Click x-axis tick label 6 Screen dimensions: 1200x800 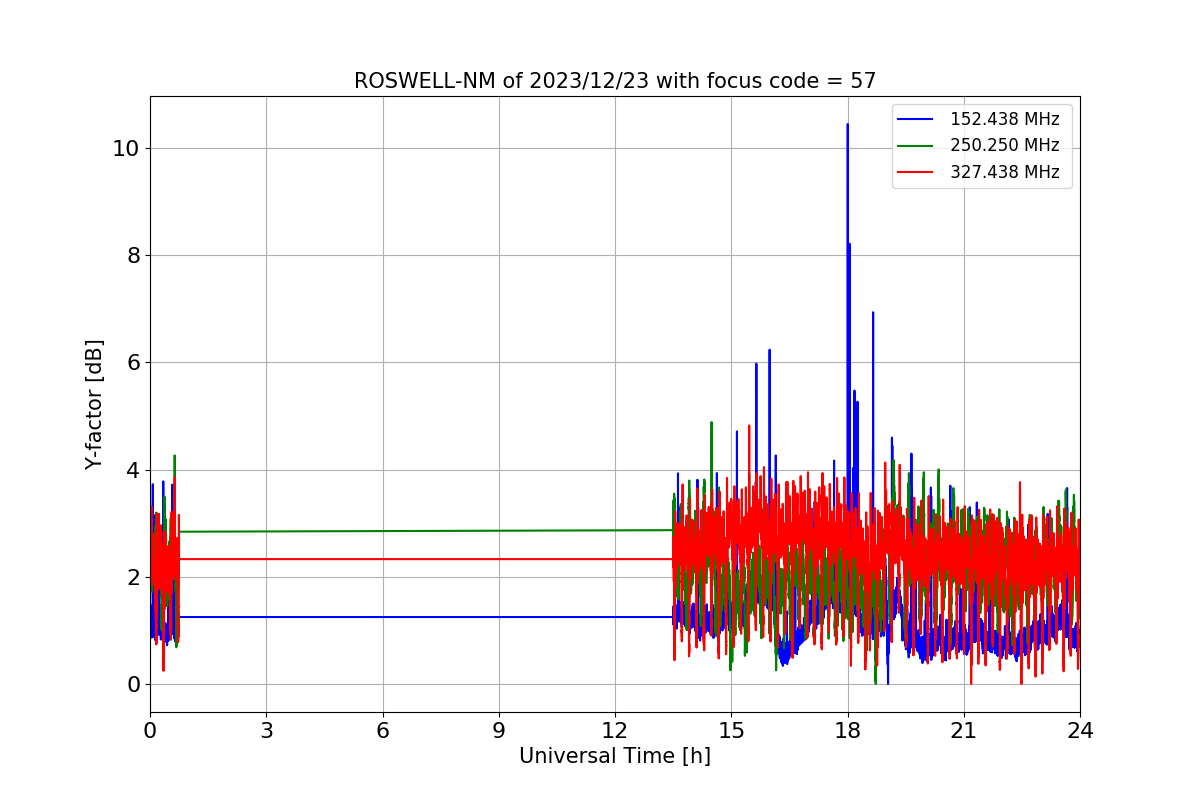point(383,731)
